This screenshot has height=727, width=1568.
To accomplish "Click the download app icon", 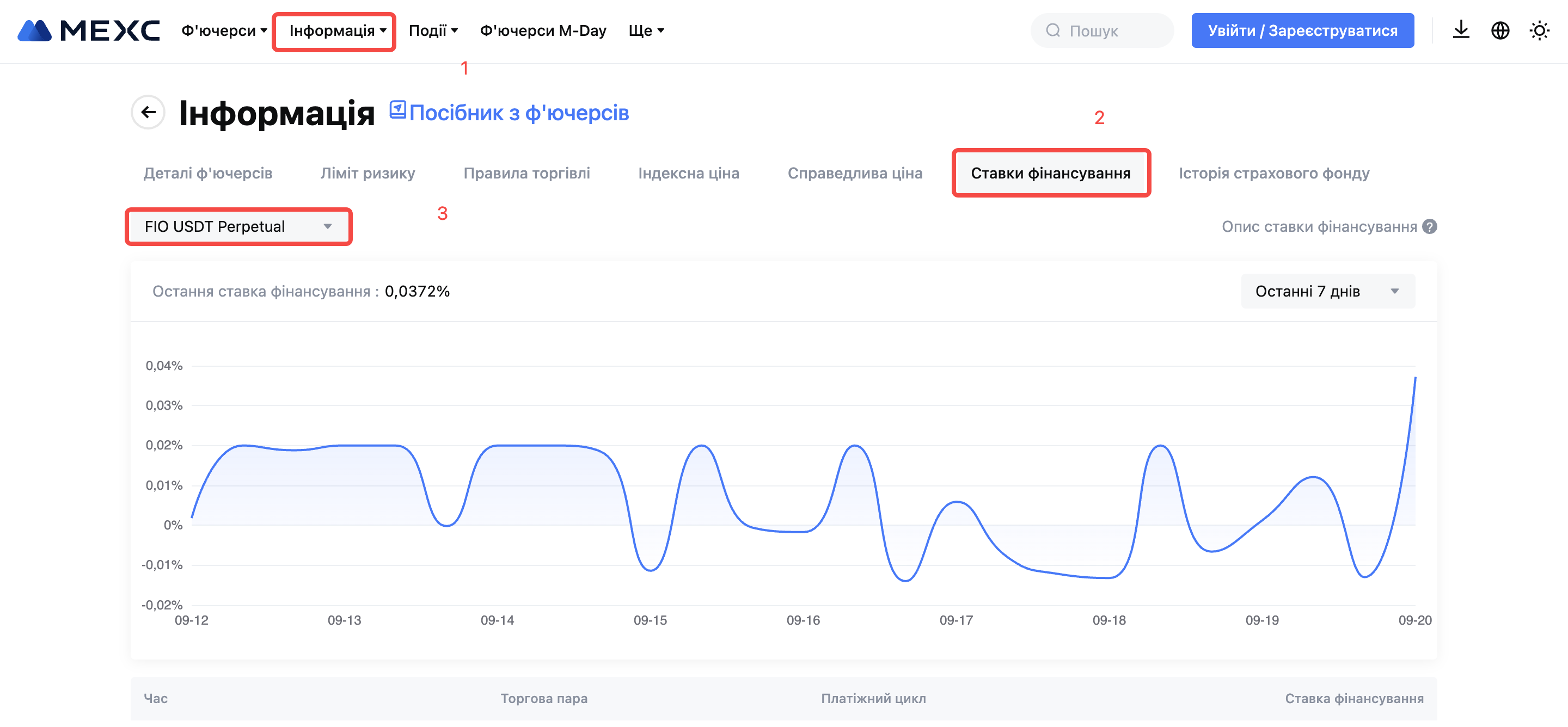I will [1461, 30].
